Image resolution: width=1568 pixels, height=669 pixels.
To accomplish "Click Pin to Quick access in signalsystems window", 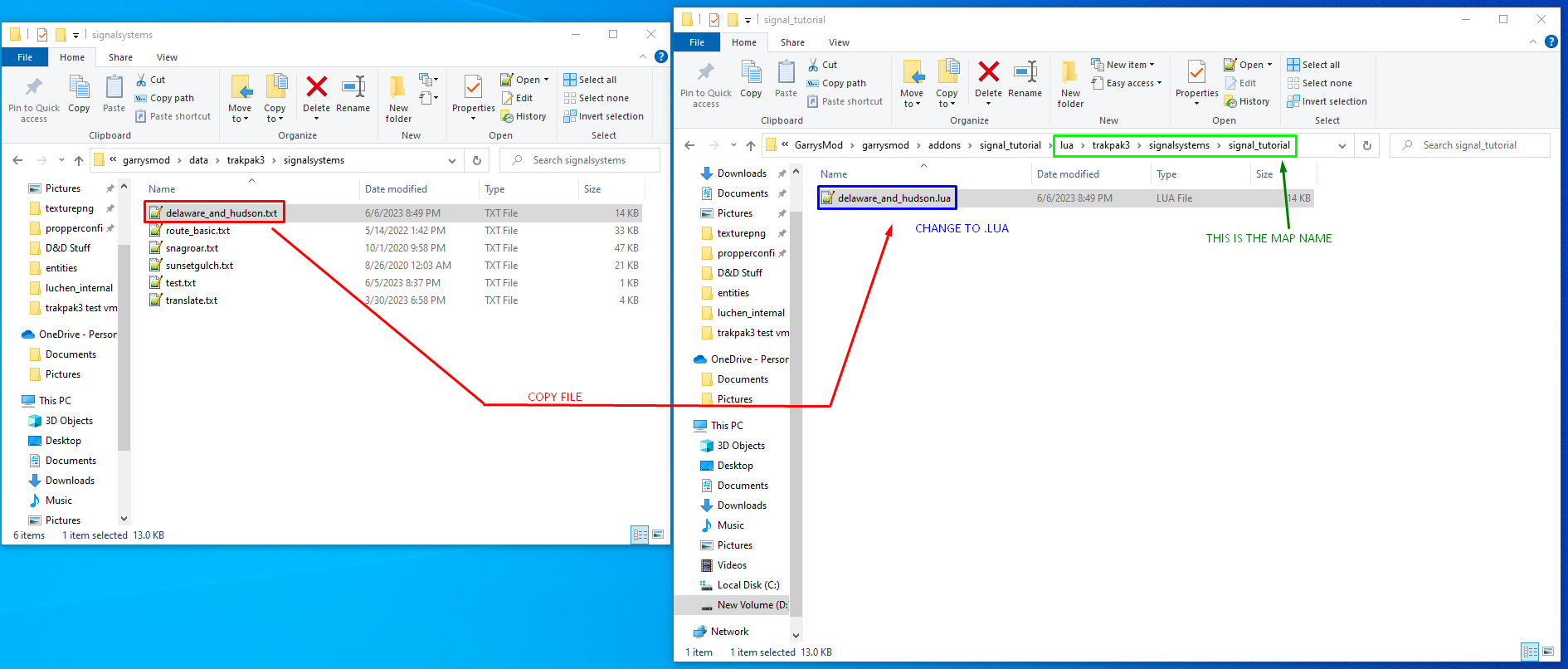I will 34,100.
